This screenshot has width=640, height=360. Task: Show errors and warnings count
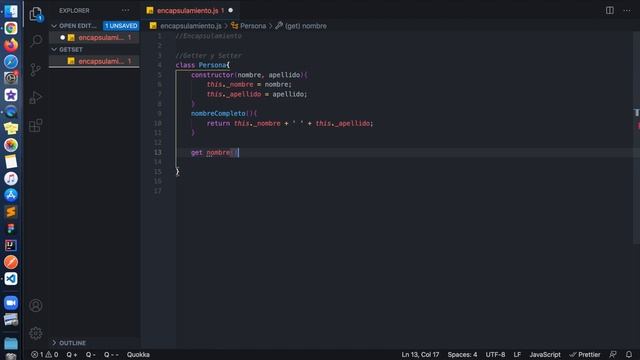click(x=44, y=354)
